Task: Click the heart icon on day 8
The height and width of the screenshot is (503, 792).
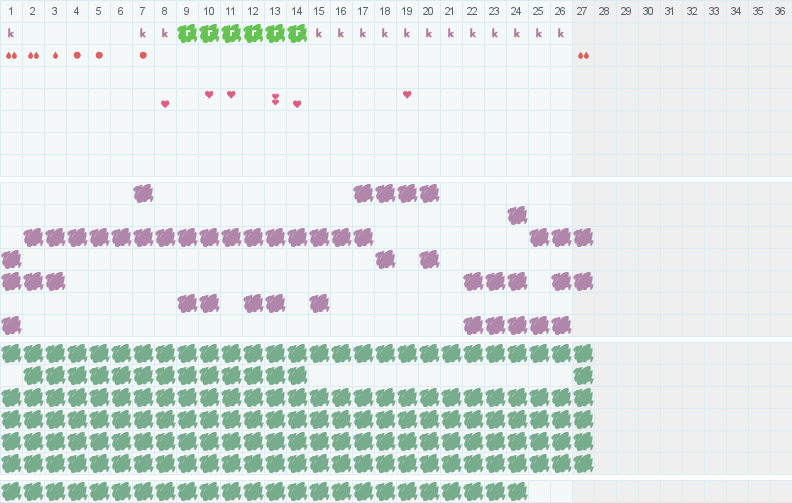Action: tap(165, 104)
